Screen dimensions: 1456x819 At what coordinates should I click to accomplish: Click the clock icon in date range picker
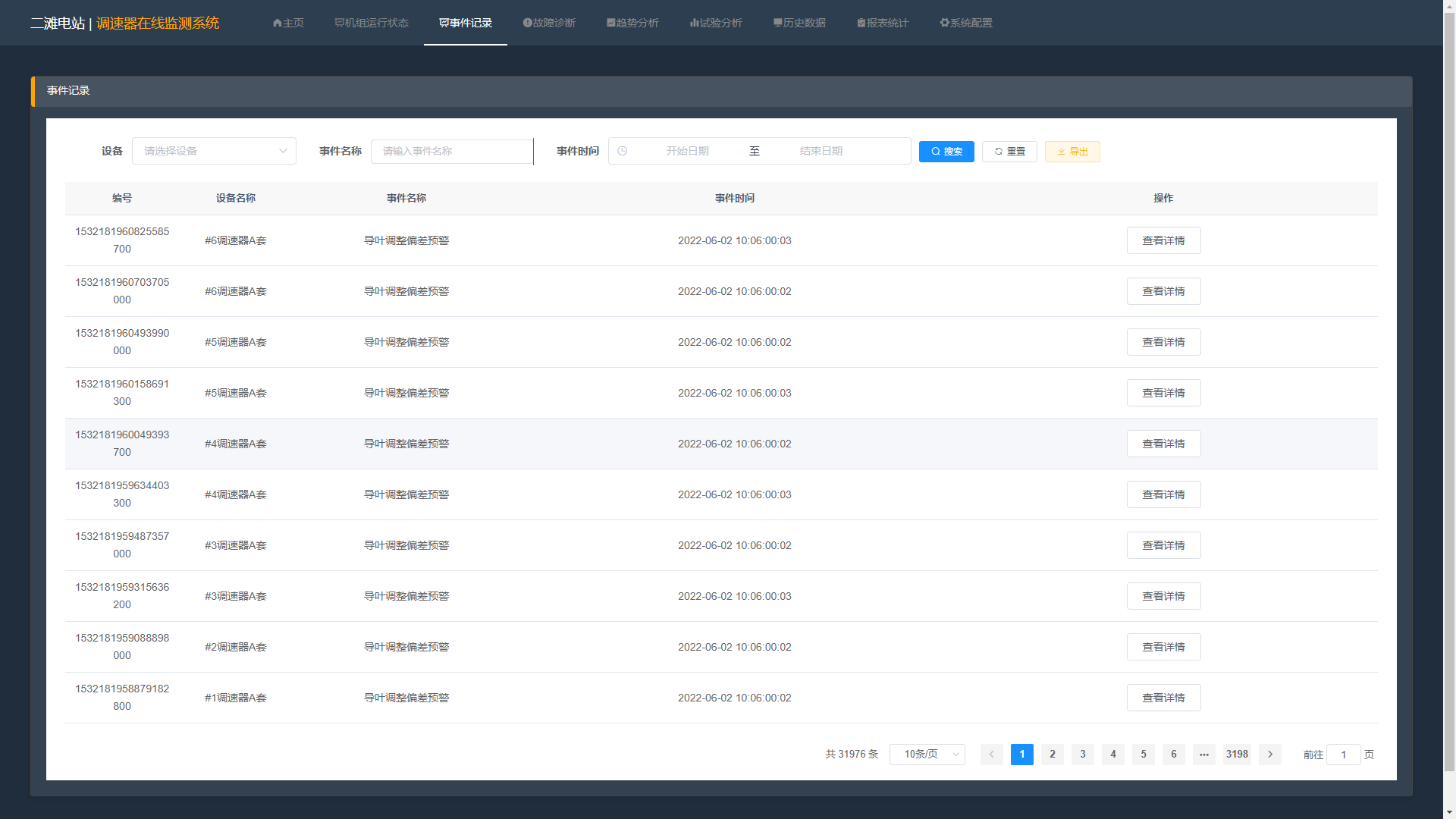click(x=623, y=151)
